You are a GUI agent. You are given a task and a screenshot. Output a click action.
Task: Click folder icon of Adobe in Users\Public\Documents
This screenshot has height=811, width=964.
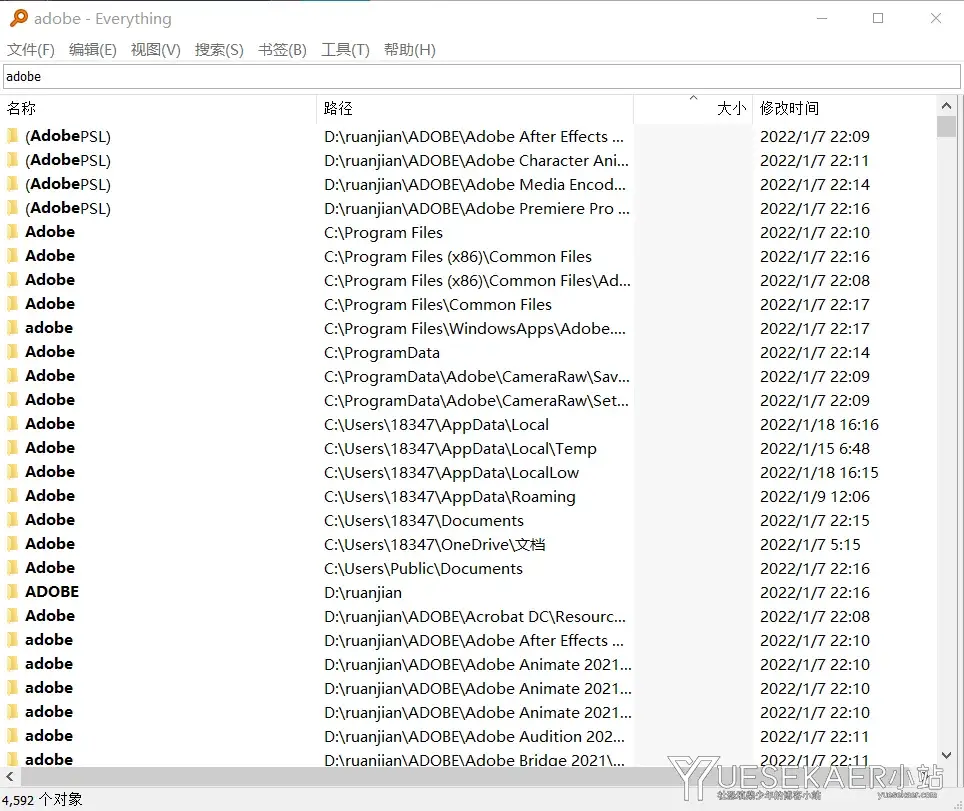coord(12,568)
